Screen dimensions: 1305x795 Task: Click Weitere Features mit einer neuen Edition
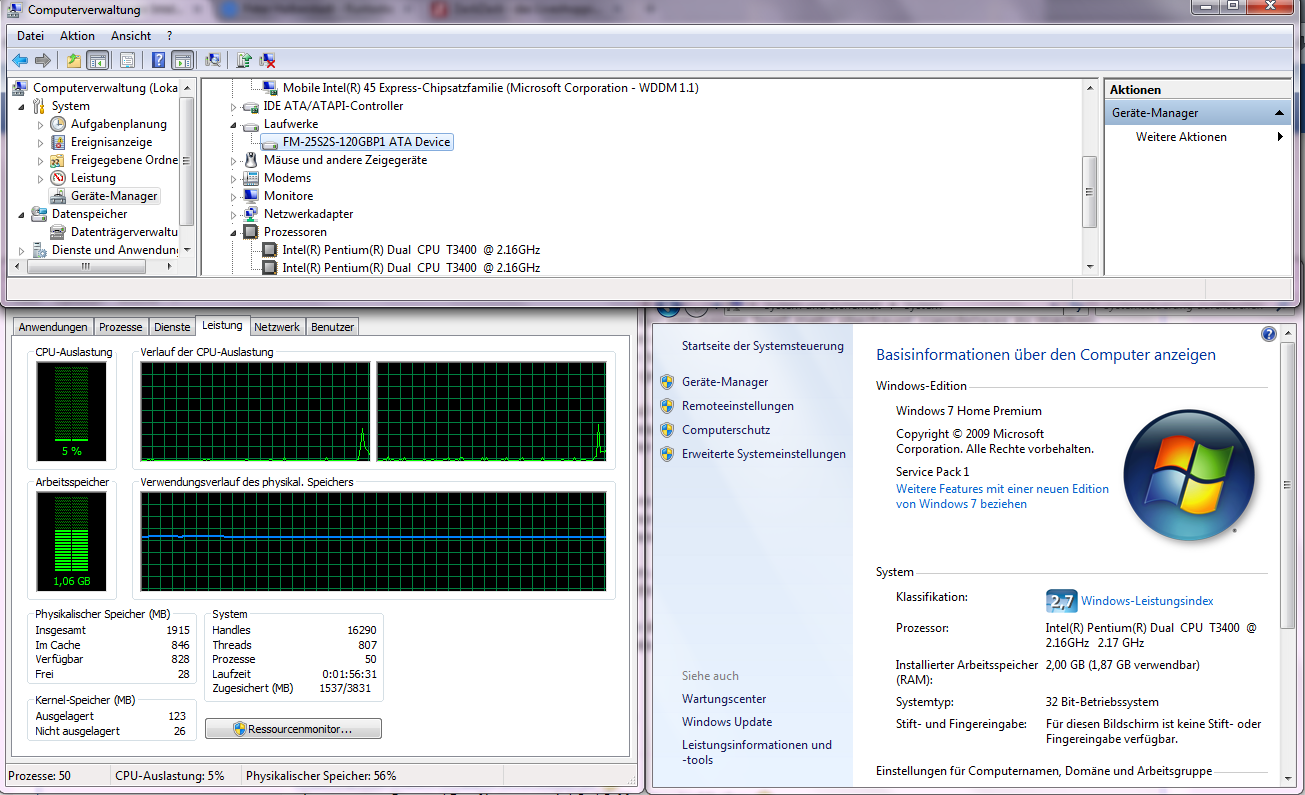point(1002,496)
